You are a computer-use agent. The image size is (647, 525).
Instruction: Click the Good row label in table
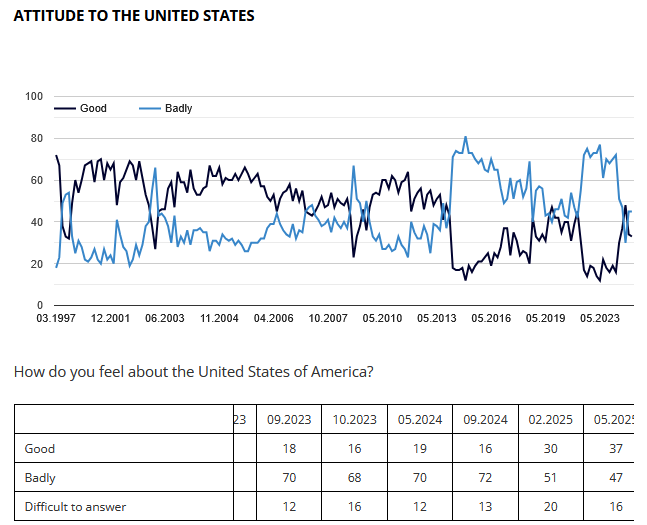coord(40,449)
